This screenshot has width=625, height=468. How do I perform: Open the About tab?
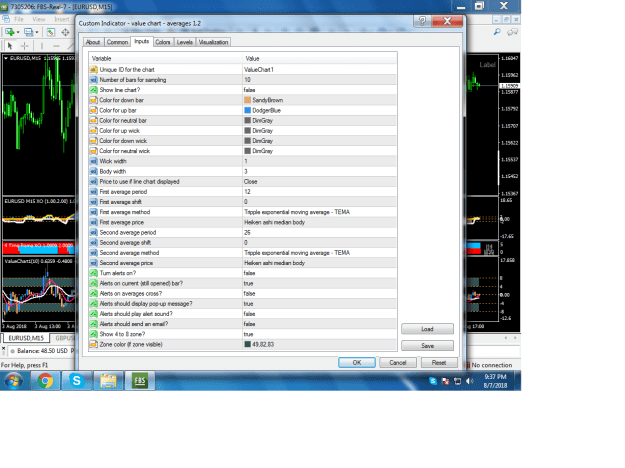(x=93, y=42)
